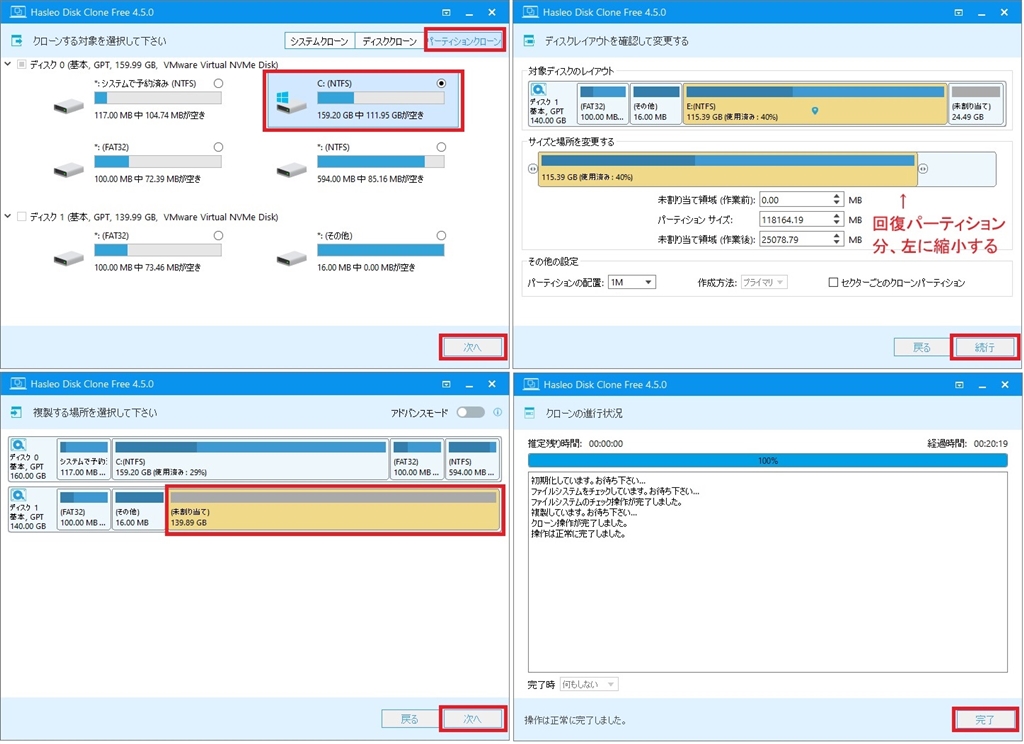Click the clone target header icon
1024x744 pixels.
[x=17, y=40]
